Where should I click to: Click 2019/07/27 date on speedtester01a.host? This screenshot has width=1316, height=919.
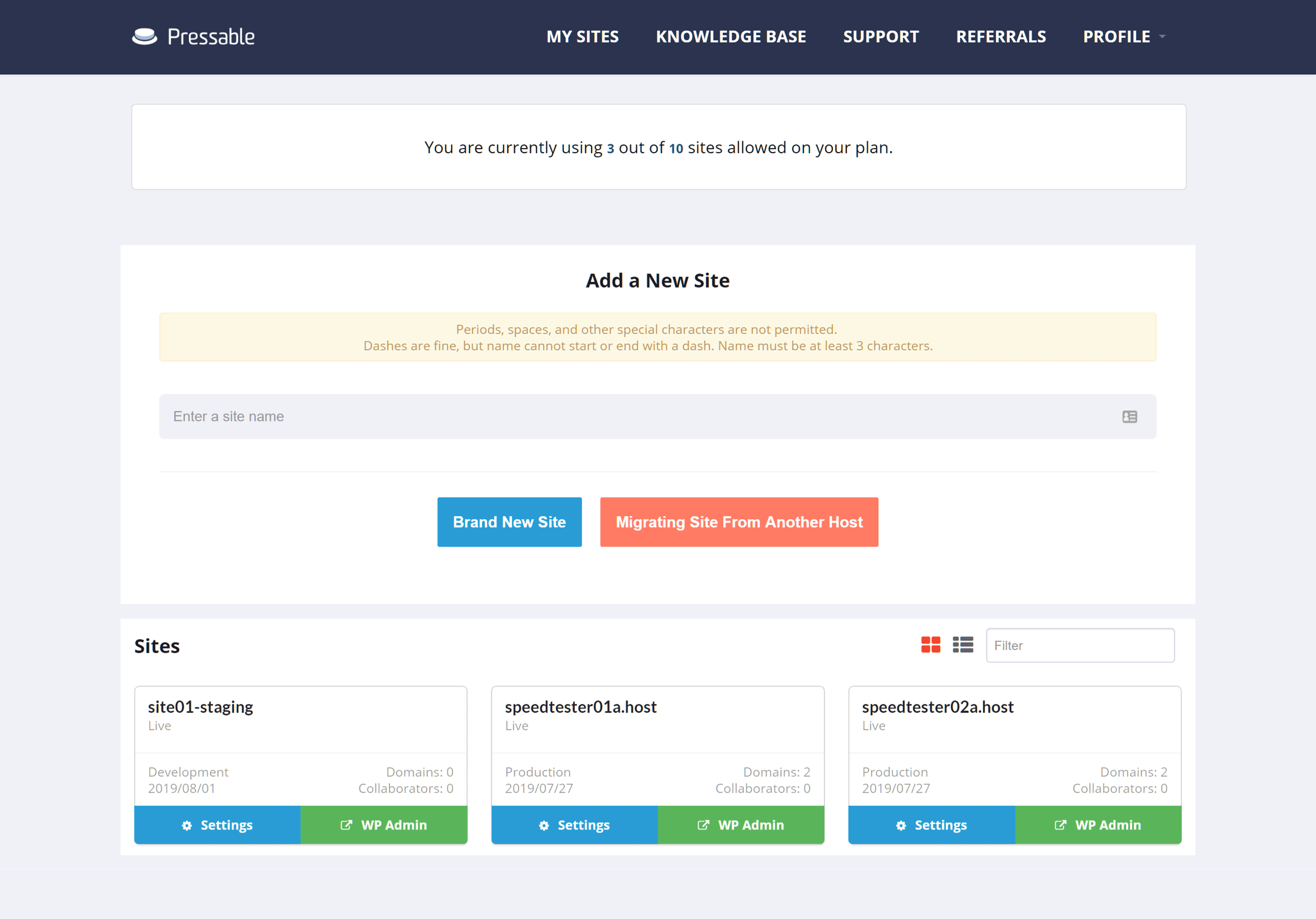tap(539, 788)
